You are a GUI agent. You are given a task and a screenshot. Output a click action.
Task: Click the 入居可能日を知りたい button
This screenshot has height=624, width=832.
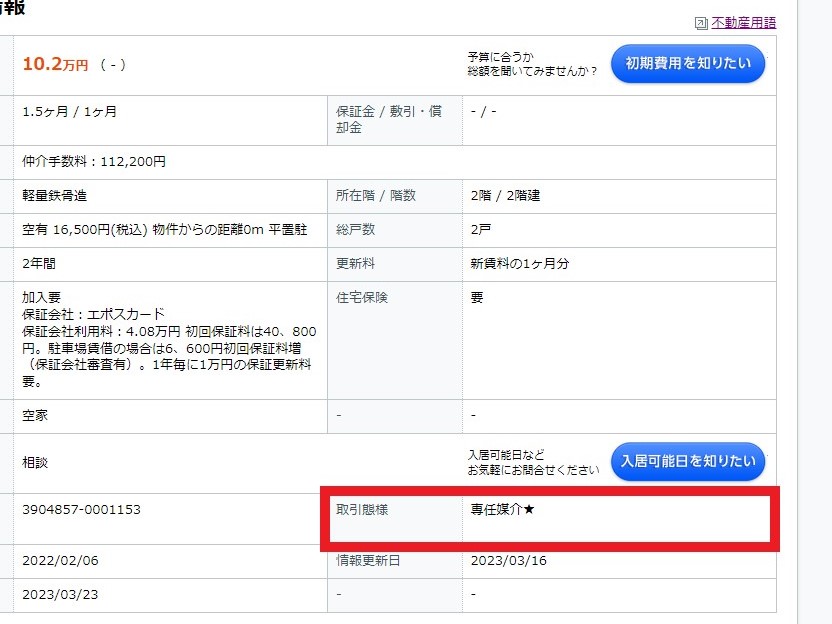[688, 461]
